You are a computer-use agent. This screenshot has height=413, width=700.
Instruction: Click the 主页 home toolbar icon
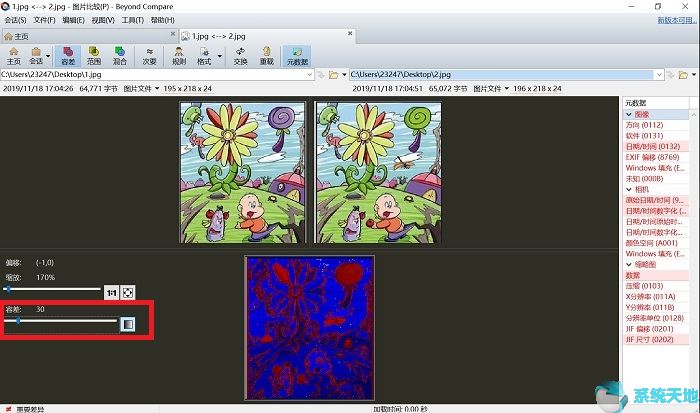(x=13, y=56)
